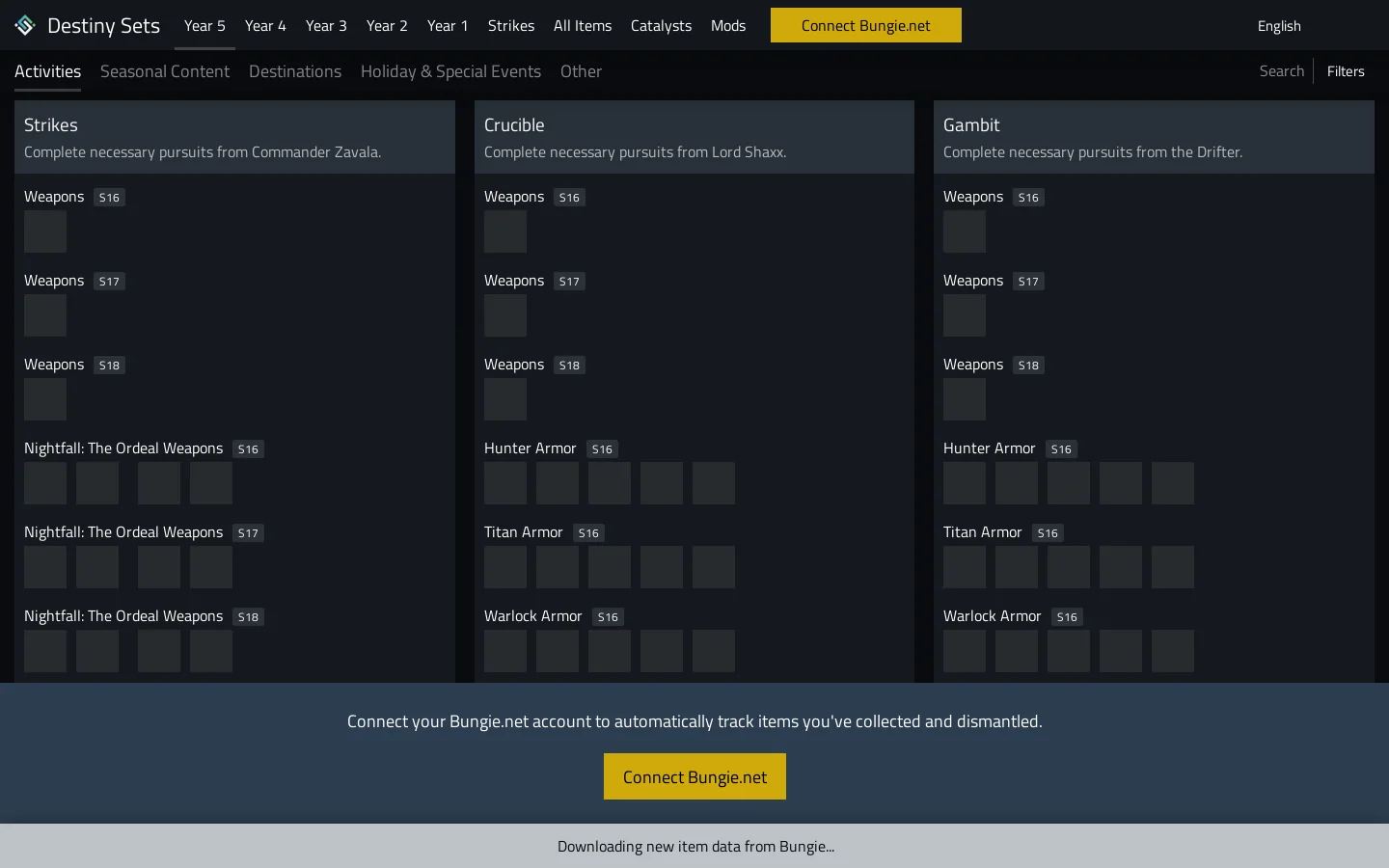The width and height of the screenshot is (1389, 868).
Task: Click the Destiny Sets site title
Action: pos(103,25)
